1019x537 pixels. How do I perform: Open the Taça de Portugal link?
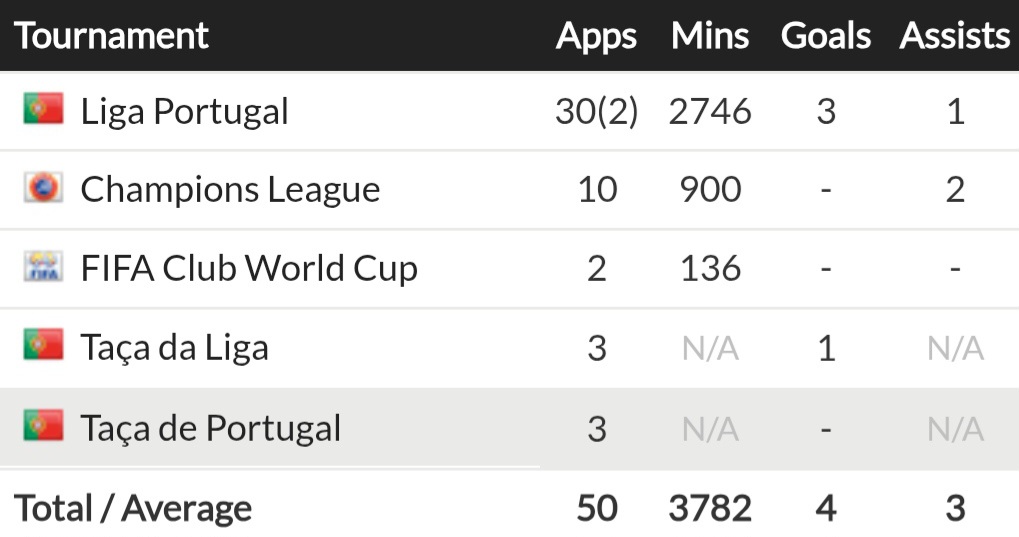tap(211, 429)
